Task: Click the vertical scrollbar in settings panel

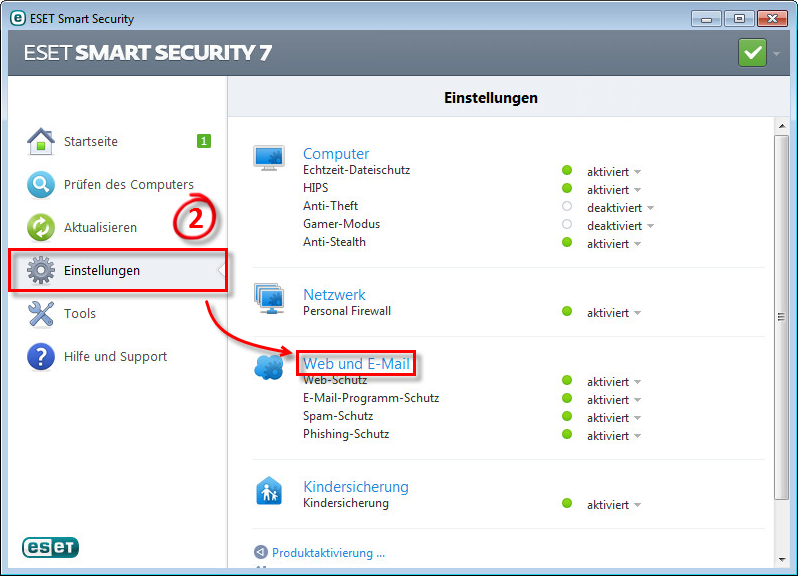Action: point(781,316)
